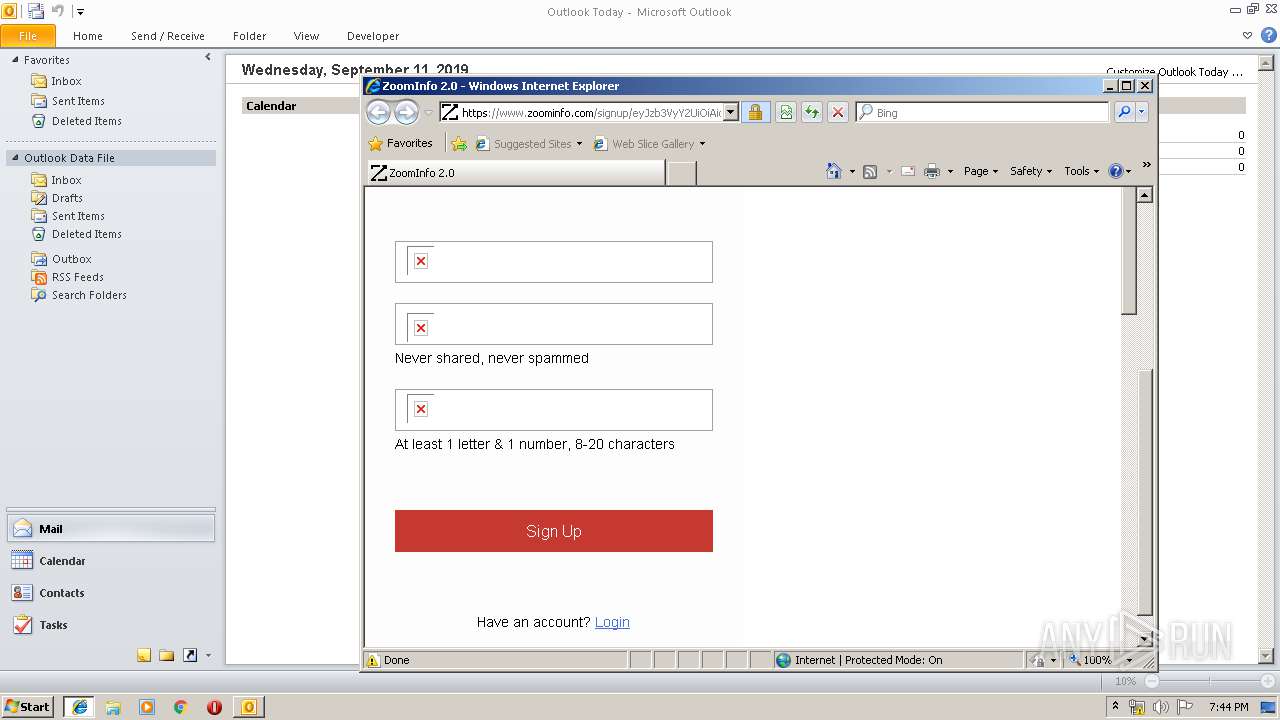
Task: Click the RSS feeds icon in IE
Action: [x=870, y=171]
